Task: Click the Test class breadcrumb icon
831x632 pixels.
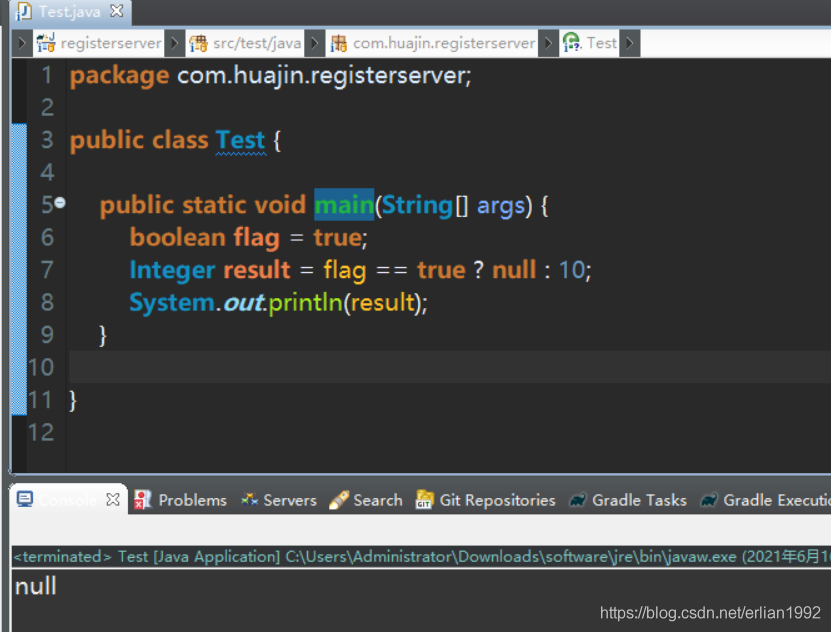Action: pyautogui.click(x=571, y=42)
